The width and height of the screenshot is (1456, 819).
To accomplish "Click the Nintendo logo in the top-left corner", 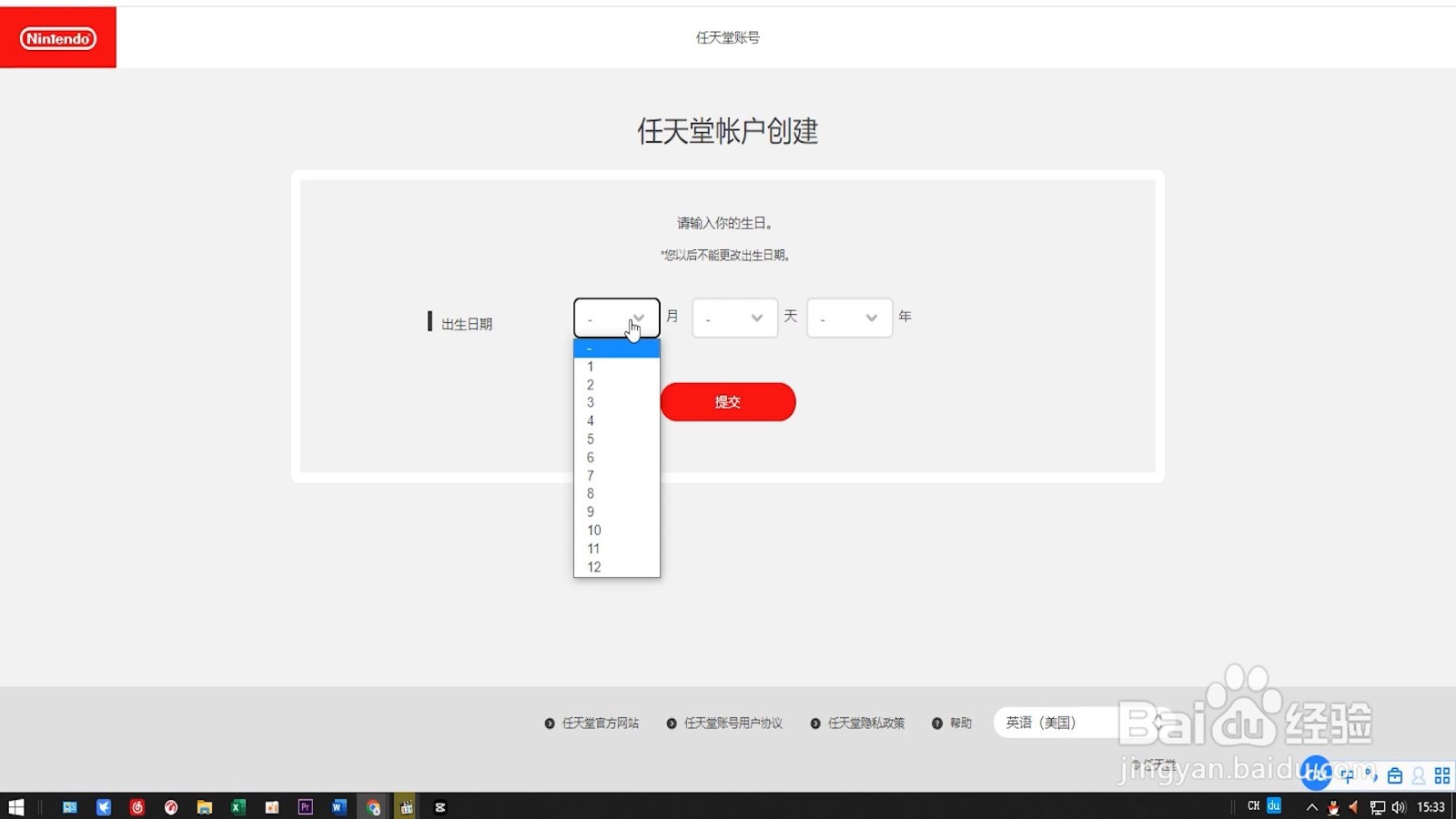I will (x=56, y=38).
